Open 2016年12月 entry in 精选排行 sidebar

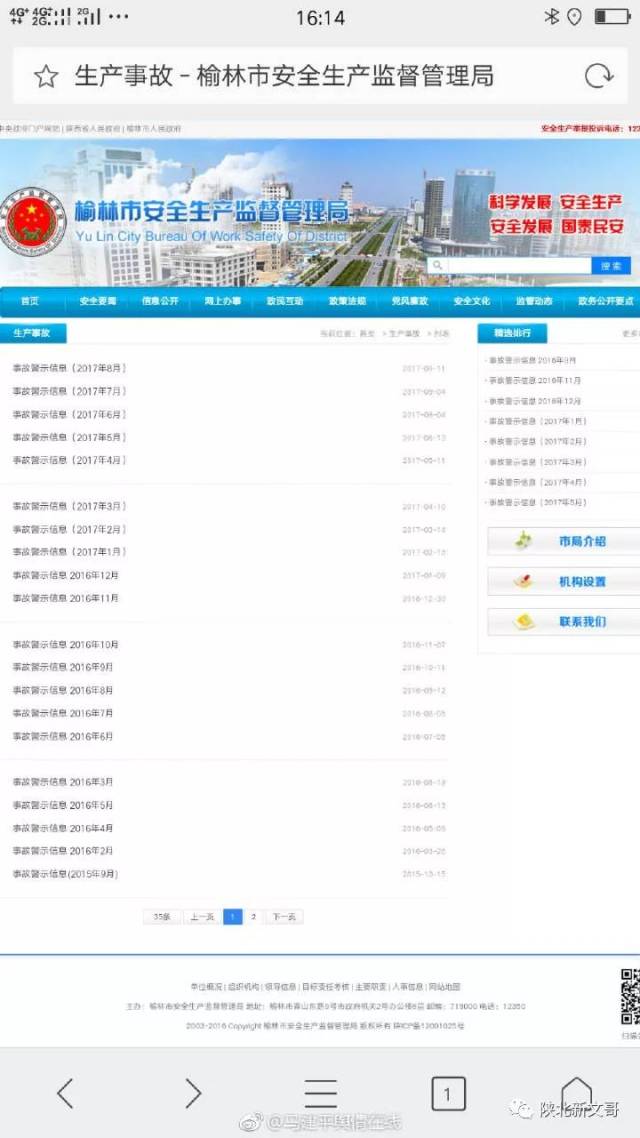(x=536, y=401)
